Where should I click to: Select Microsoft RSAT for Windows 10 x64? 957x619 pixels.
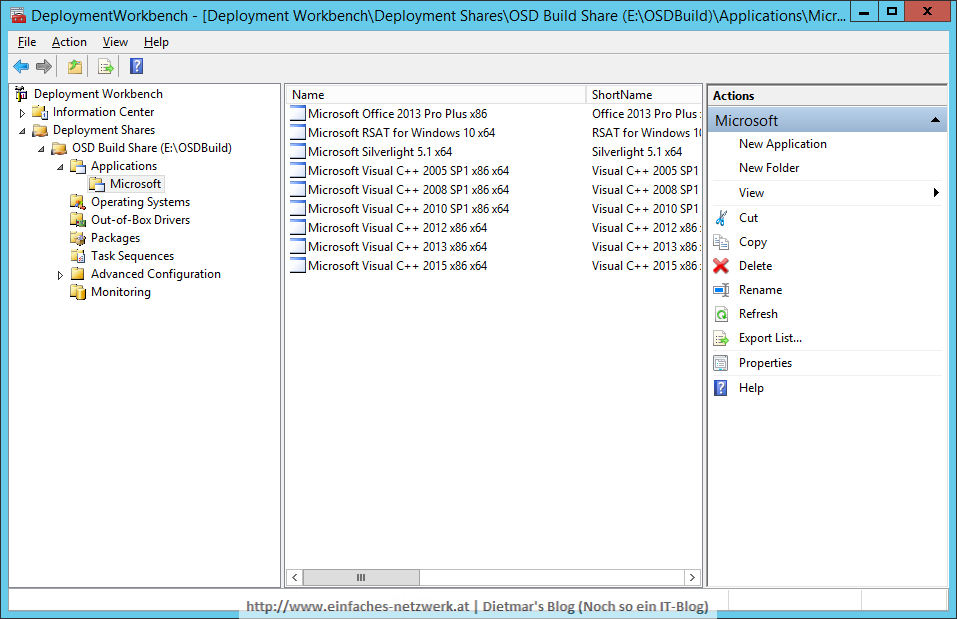[x=401, y=132]
